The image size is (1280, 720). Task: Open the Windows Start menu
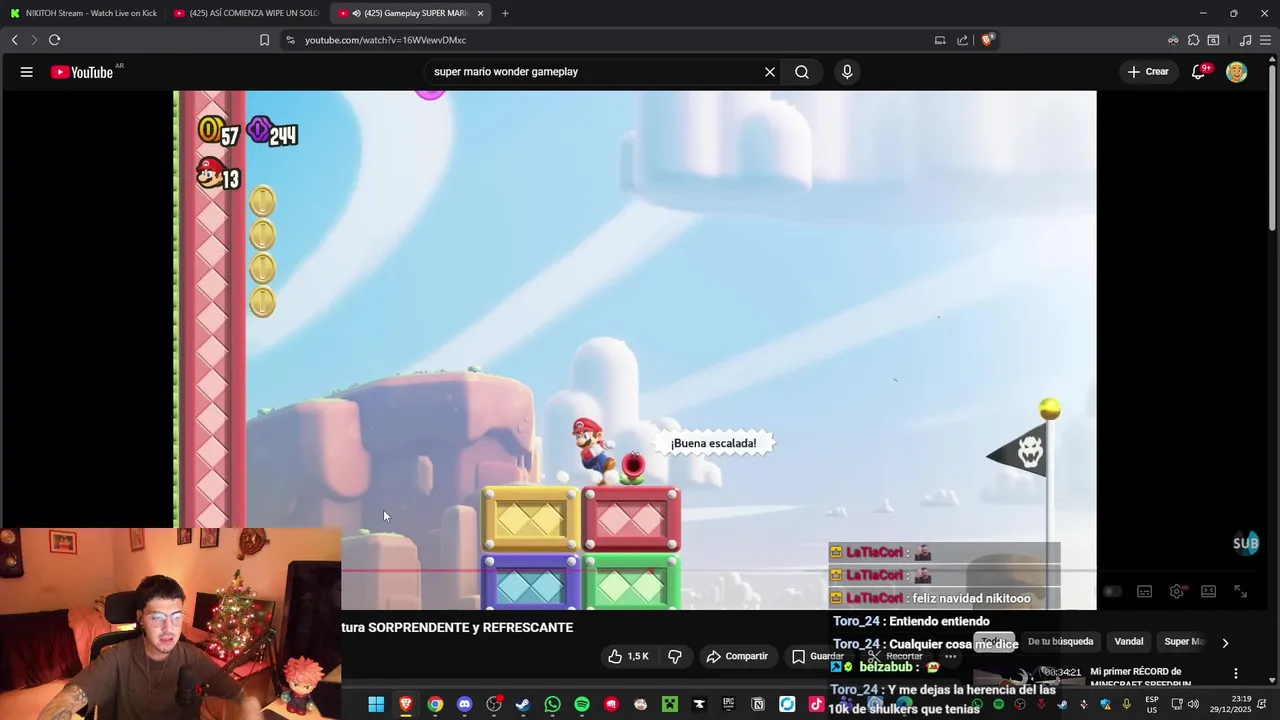[376, 705]
